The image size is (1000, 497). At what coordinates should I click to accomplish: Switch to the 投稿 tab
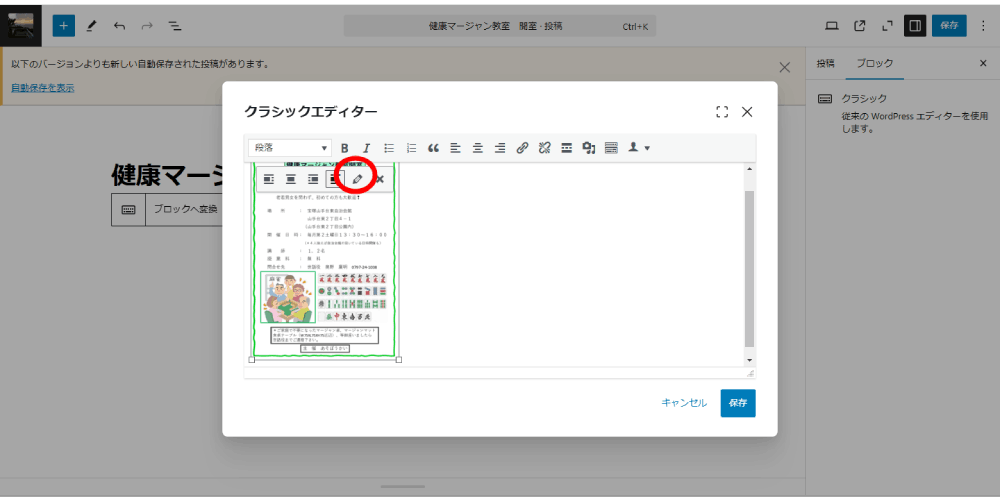[825, 63]
